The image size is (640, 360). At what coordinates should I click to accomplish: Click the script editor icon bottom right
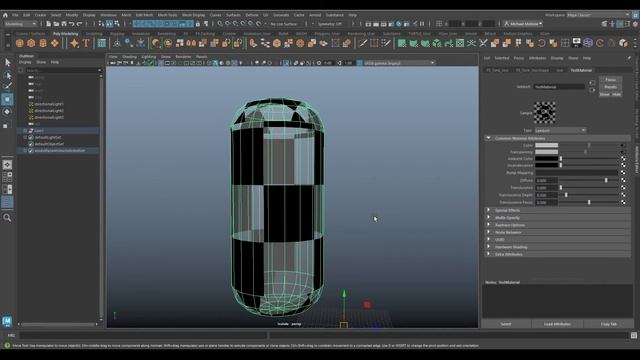pos(633,335)
